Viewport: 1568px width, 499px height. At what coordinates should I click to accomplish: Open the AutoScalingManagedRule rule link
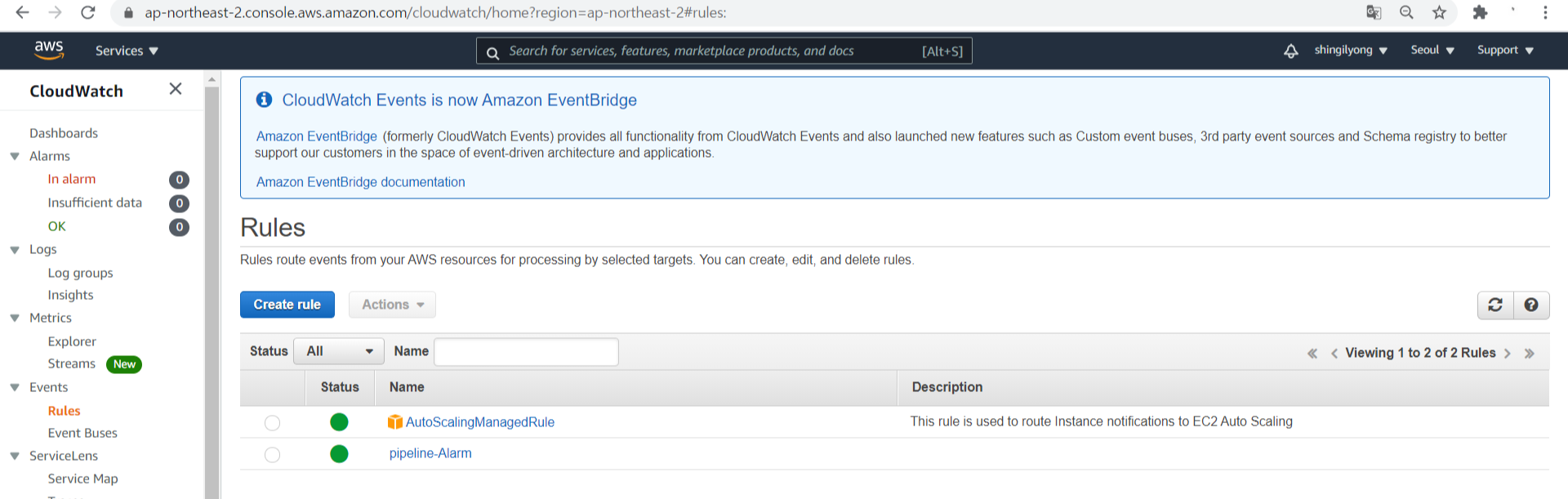click(x=480, y=422)
